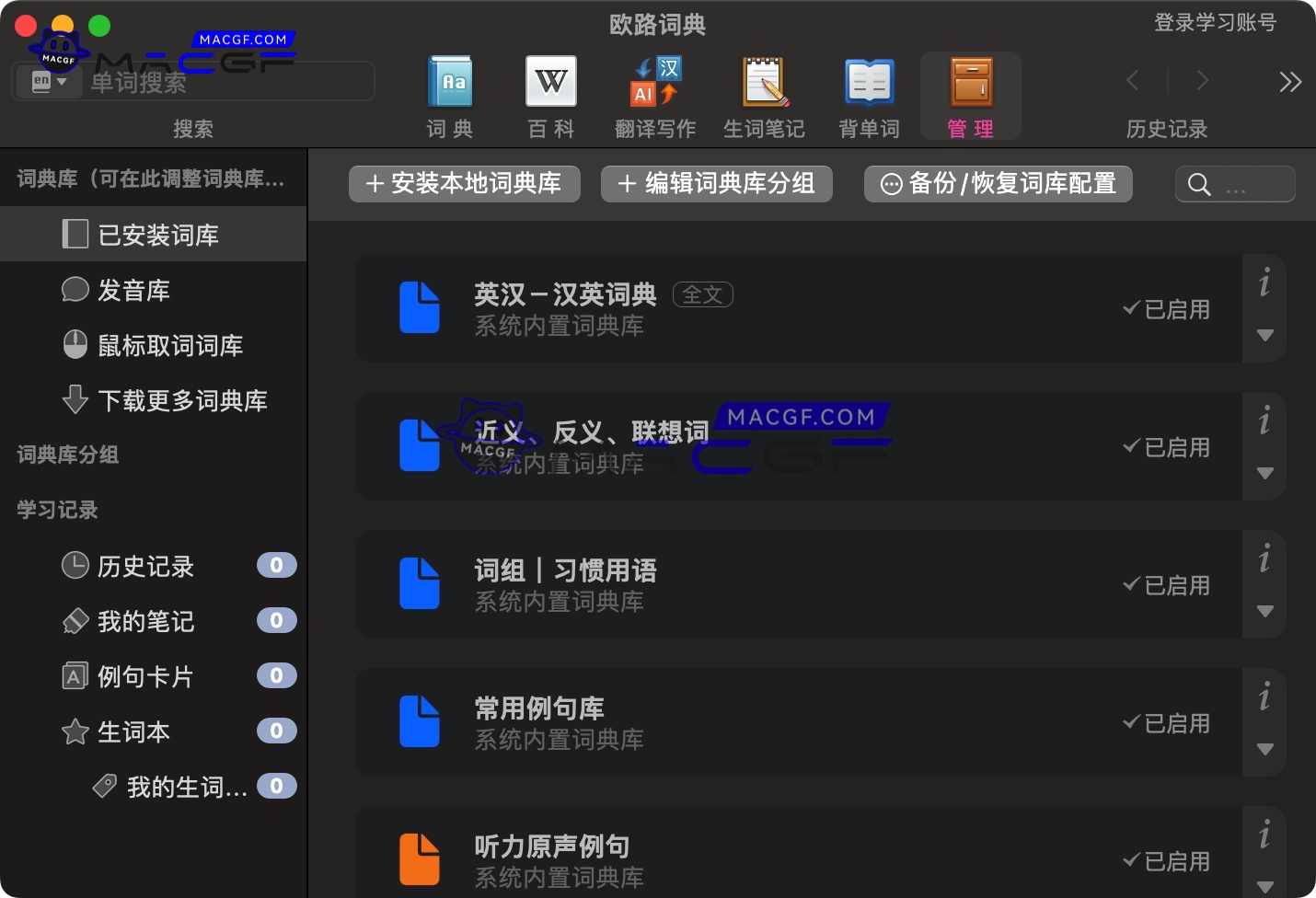Disable 英汉－汉英词典 by clicking 已启用

[x=1166, y=309]
